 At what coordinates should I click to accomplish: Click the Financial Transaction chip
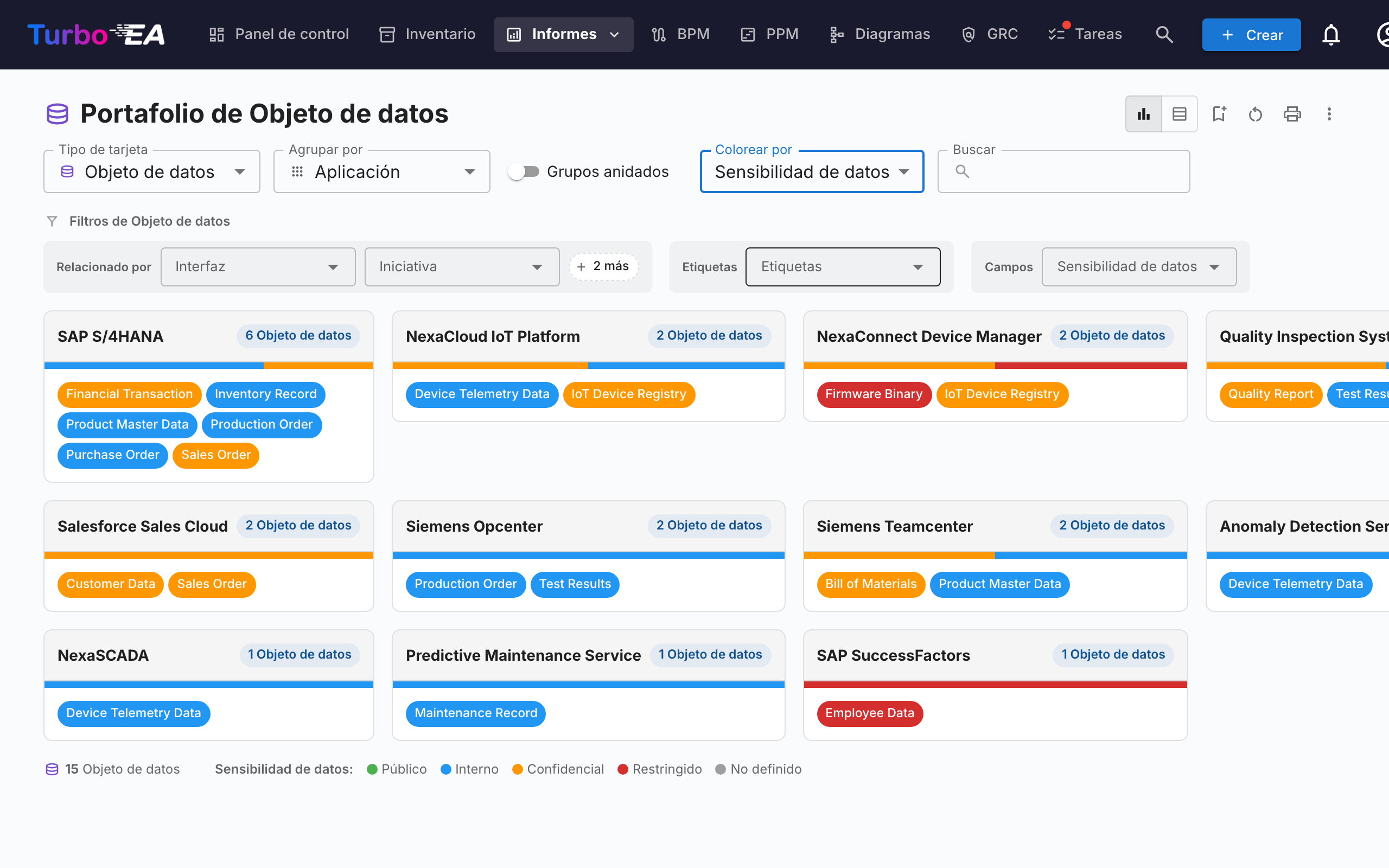(x=129, y=394)
